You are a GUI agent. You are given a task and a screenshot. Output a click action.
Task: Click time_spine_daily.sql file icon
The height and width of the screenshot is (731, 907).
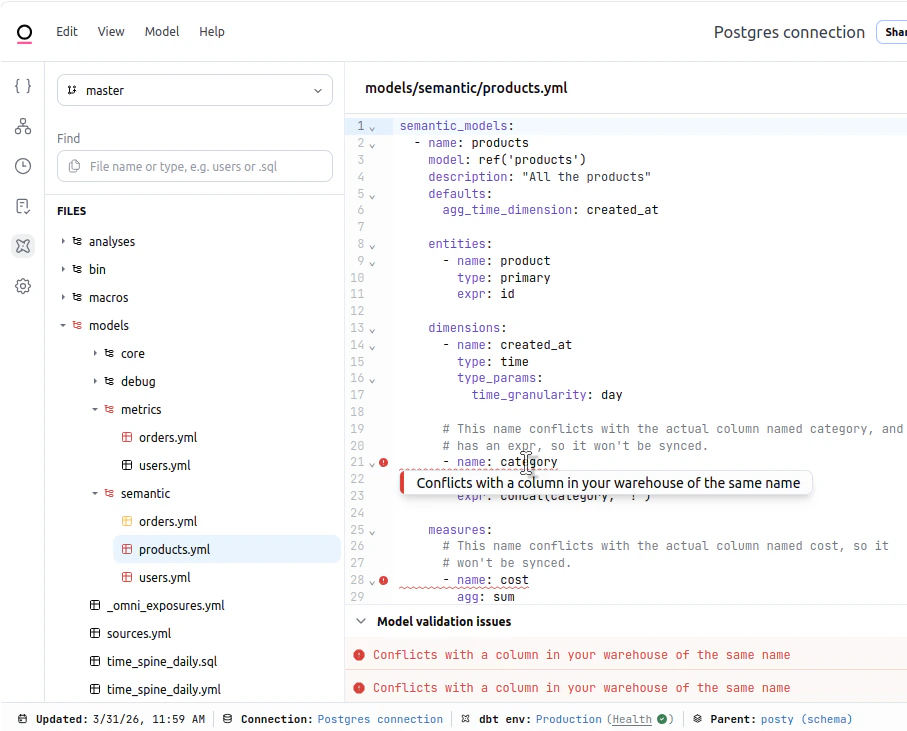coord(95,660)
